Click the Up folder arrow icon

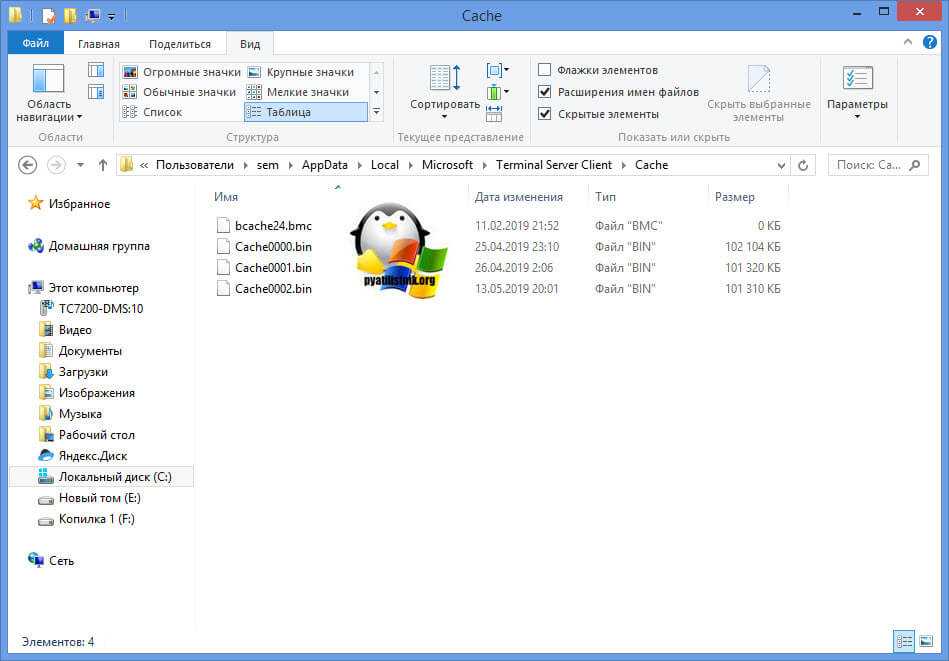pos(102,165)
